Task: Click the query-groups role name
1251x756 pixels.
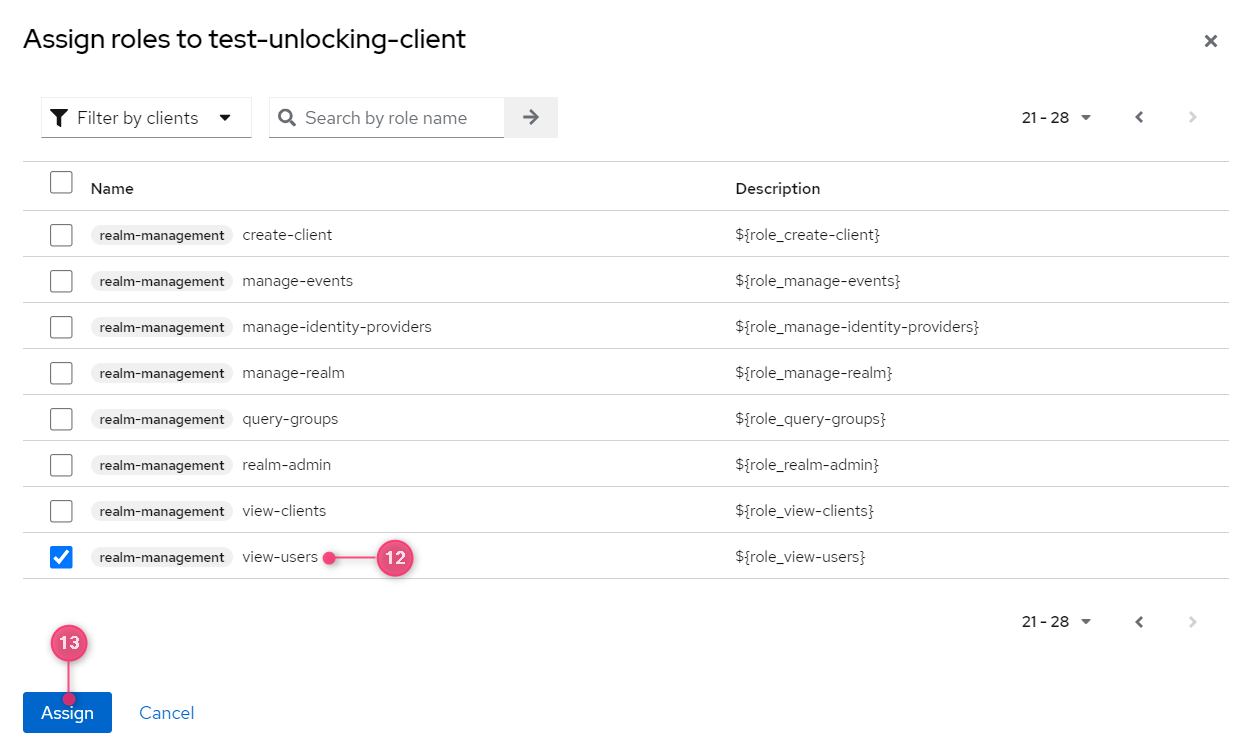Action: coord(290,419)
